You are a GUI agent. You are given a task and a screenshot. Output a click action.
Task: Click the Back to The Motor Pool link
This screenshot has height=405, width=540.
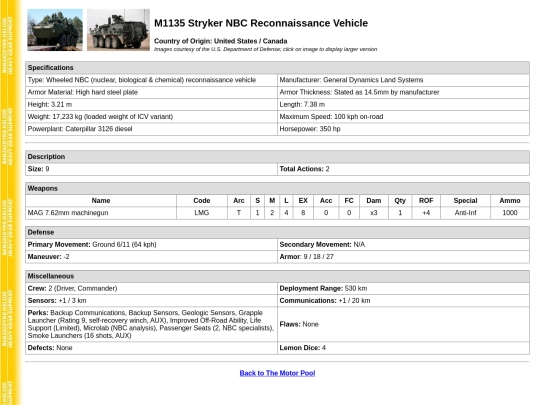(277, 373)
